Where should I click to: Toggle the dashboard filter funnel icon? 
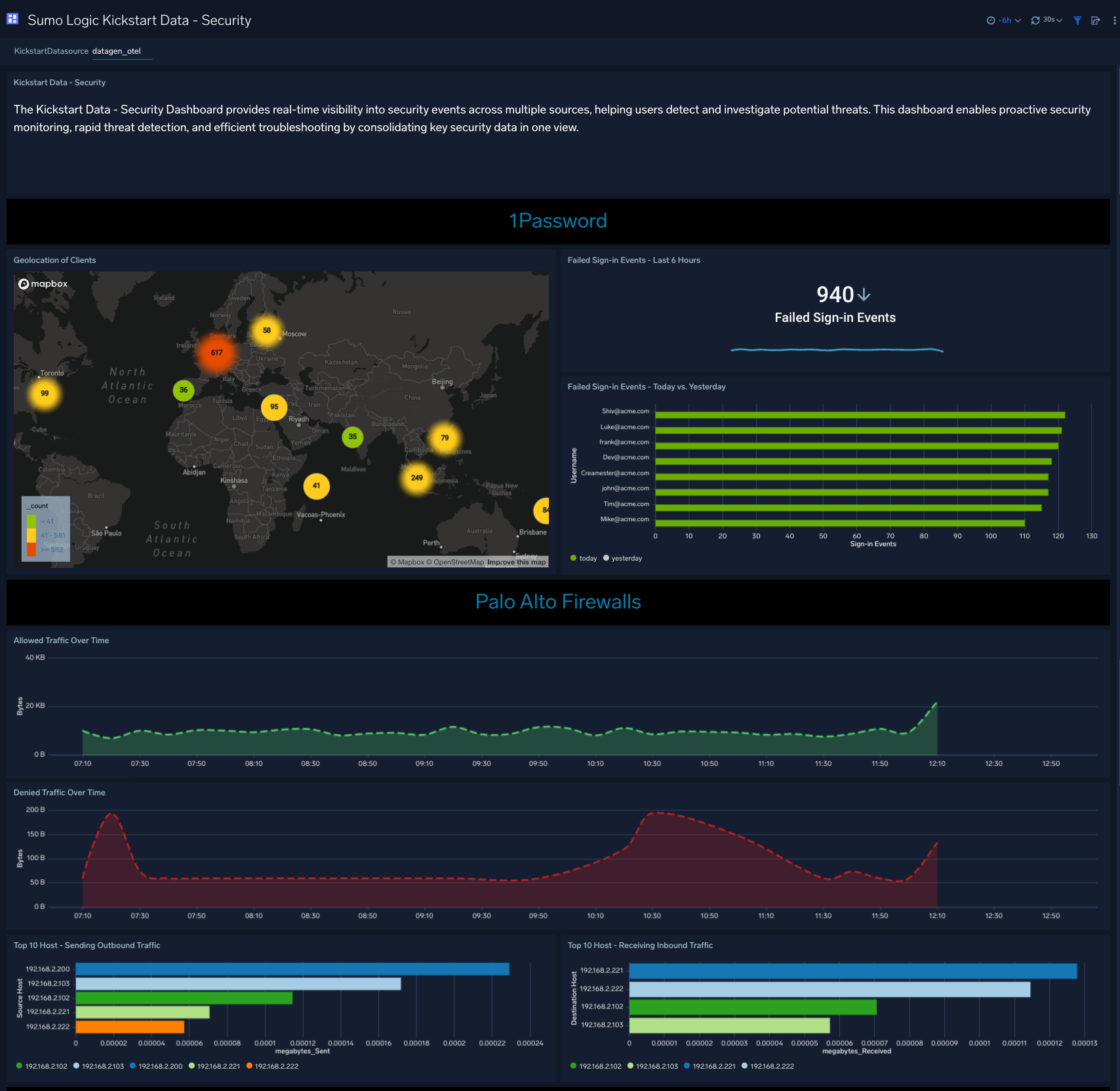pyautogui.click(x=1077, y=20)
